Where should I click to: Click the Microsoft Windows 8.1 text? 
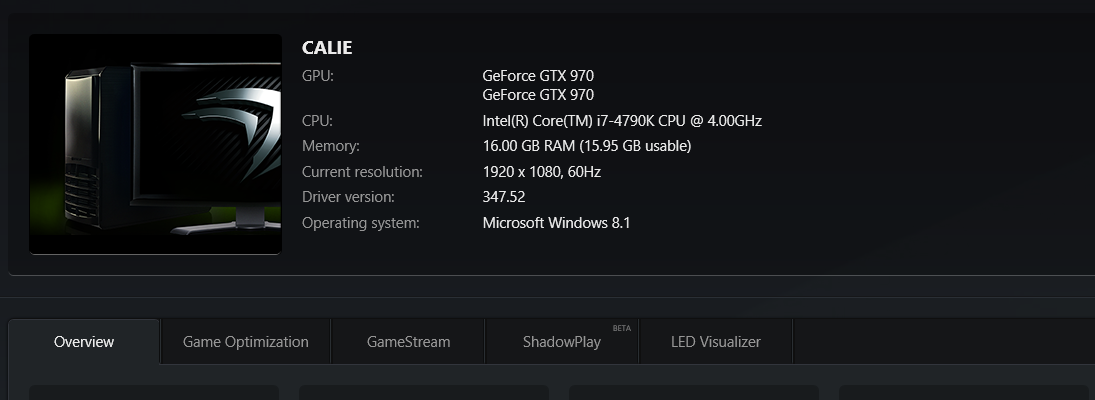(556, 222)
